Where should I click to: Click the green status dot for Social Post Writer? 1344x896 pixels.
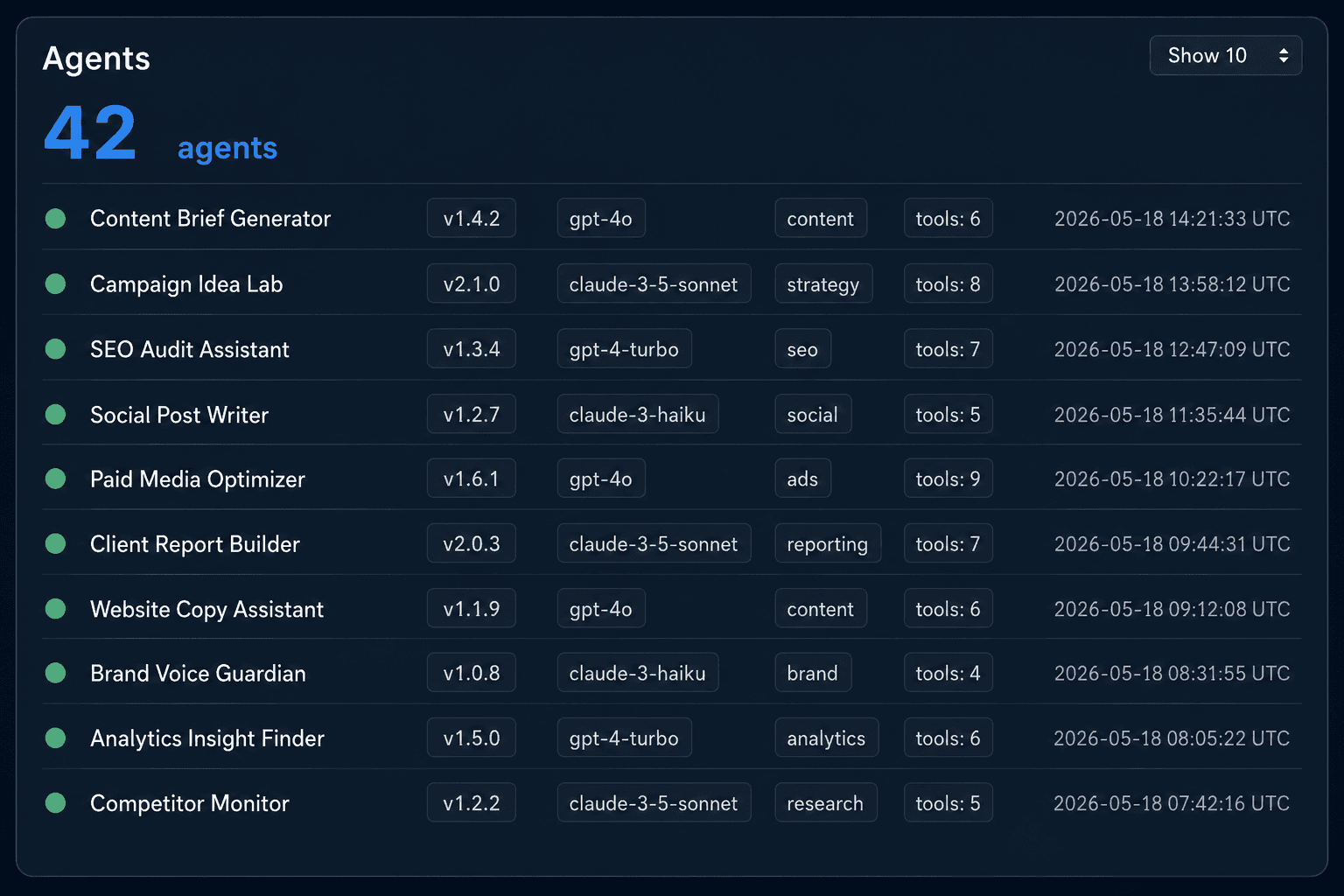point(55,414)
